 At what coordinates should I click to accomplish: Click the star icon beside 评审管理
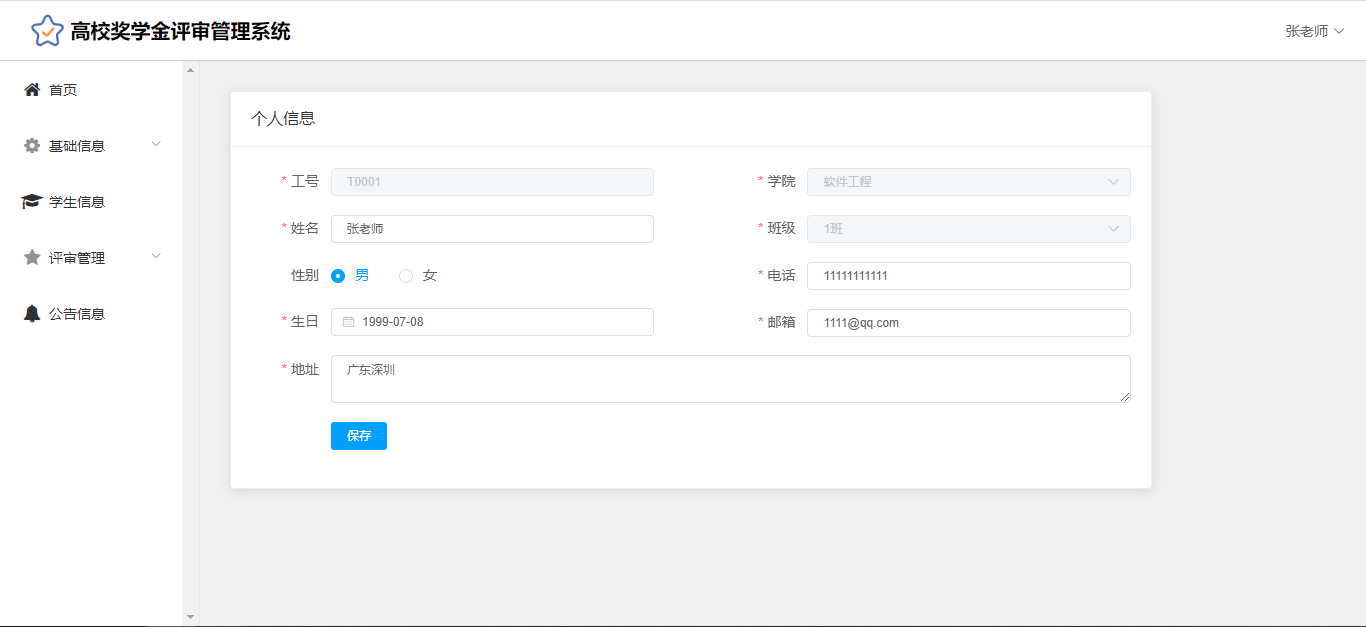coord(32,258)
